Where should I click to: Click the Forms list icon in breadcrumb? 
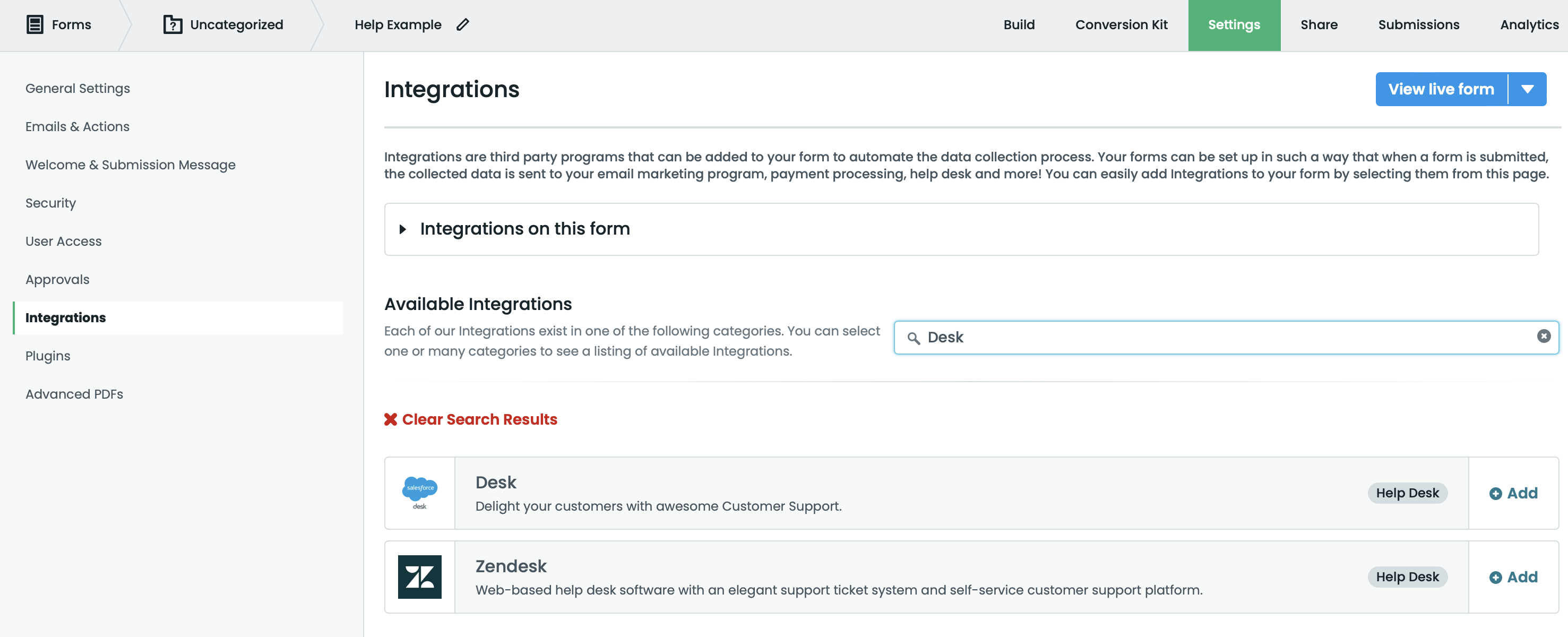(x=35, y=24)
